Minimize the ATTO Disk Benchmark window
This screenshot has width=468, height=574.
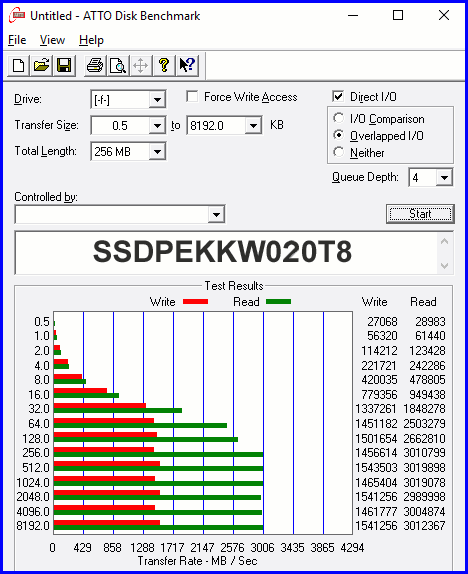(353, 15)
